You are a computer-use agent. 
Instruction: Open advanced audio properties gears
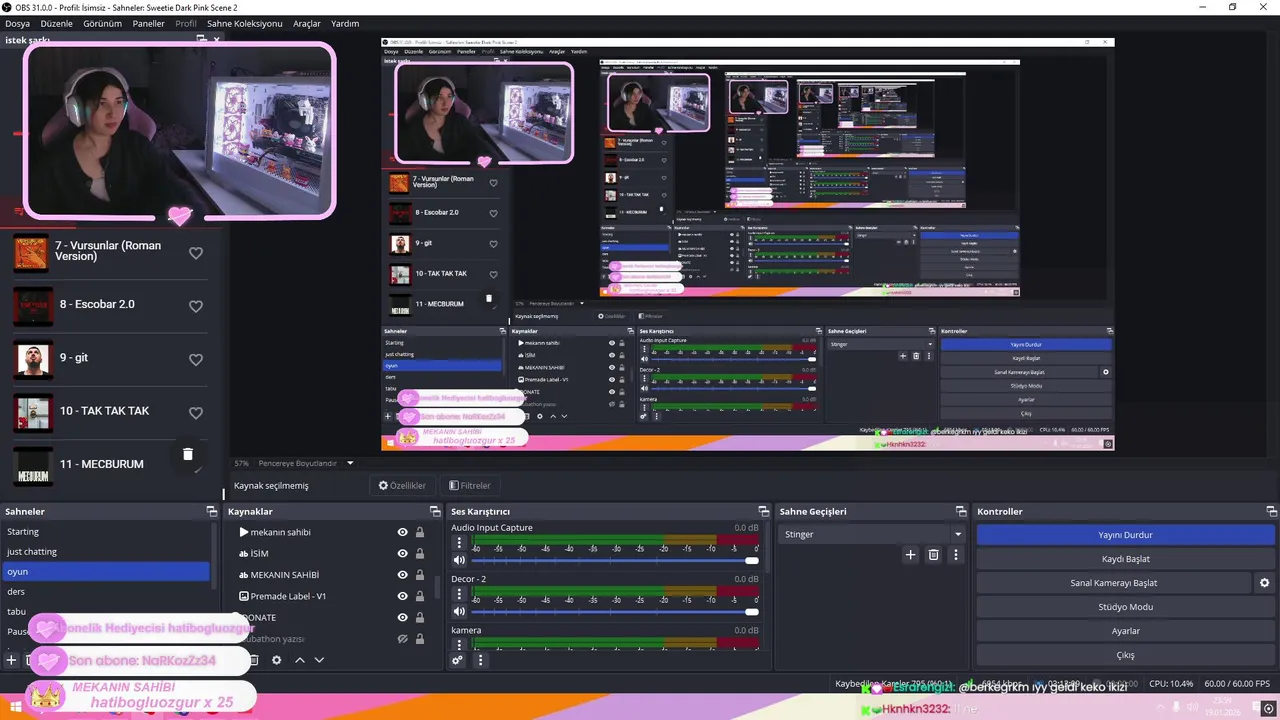click(x=458, y=660)
